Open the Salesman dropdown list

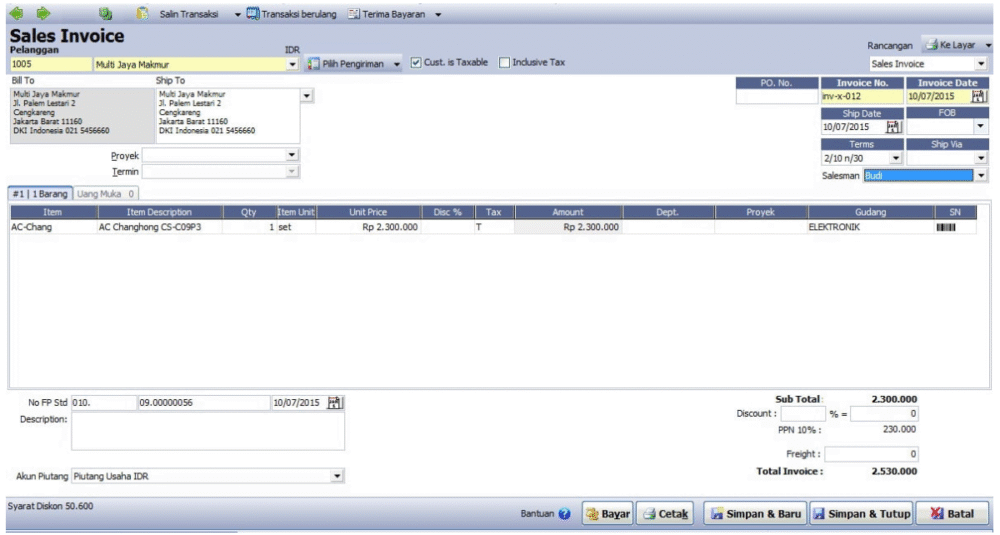tap(981, 176)
